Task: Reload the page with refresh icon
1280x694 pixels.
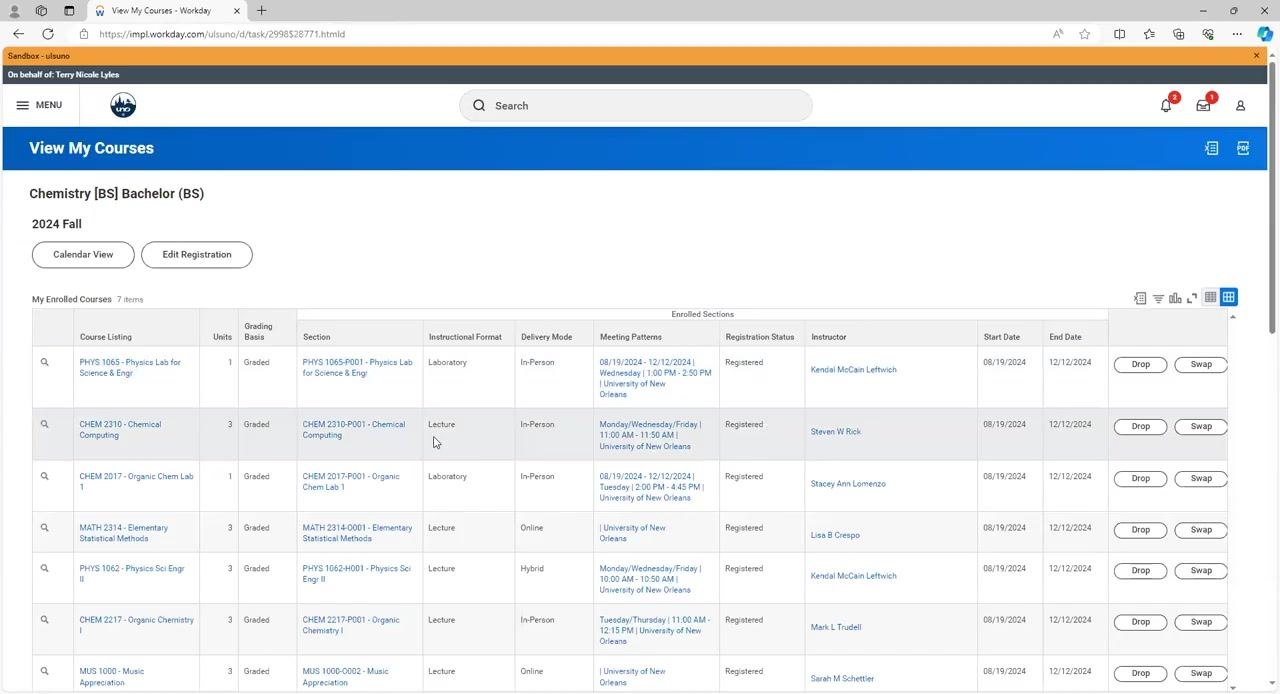Action: click(x=48, y=34)
